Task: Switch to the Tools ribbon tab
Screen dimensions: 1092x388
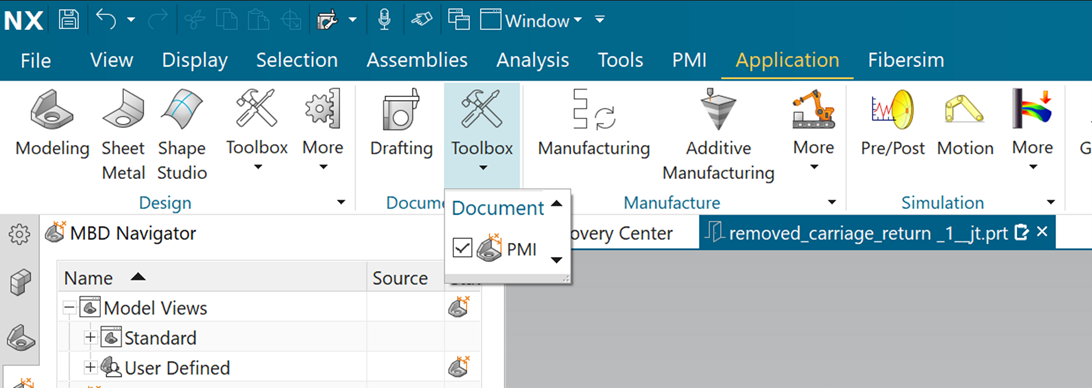Action: click(621, 61)
